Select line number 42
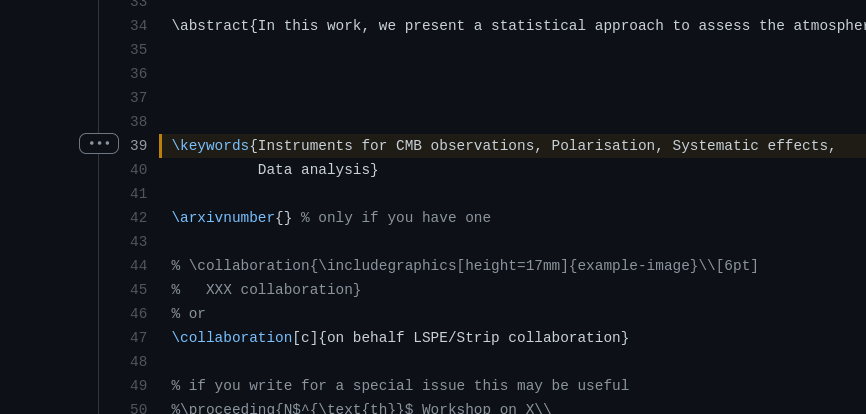 pyautogui.click(x=138, y=218)
